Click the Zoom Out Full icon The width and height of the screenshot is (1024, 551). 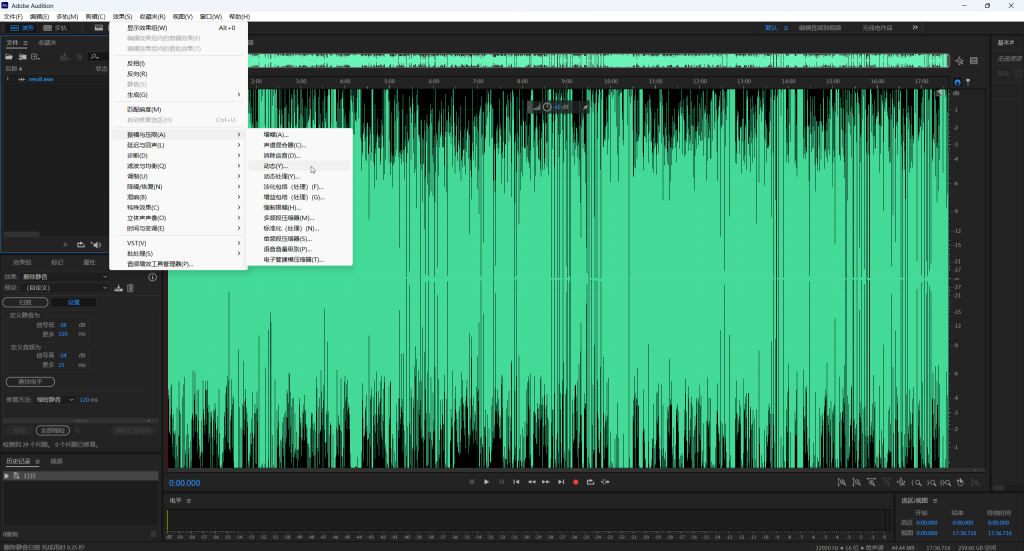901,482
